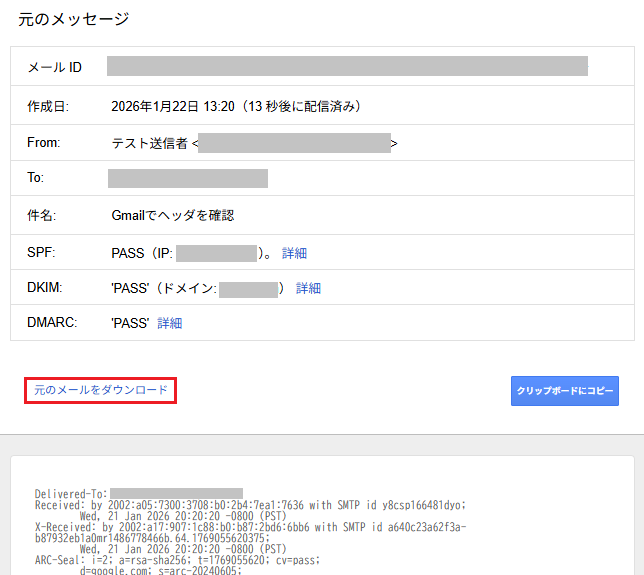Click the クリップボードにコピー button
Image resolution: width=644 pixels, height=575 pixels.
coord(565,391)
